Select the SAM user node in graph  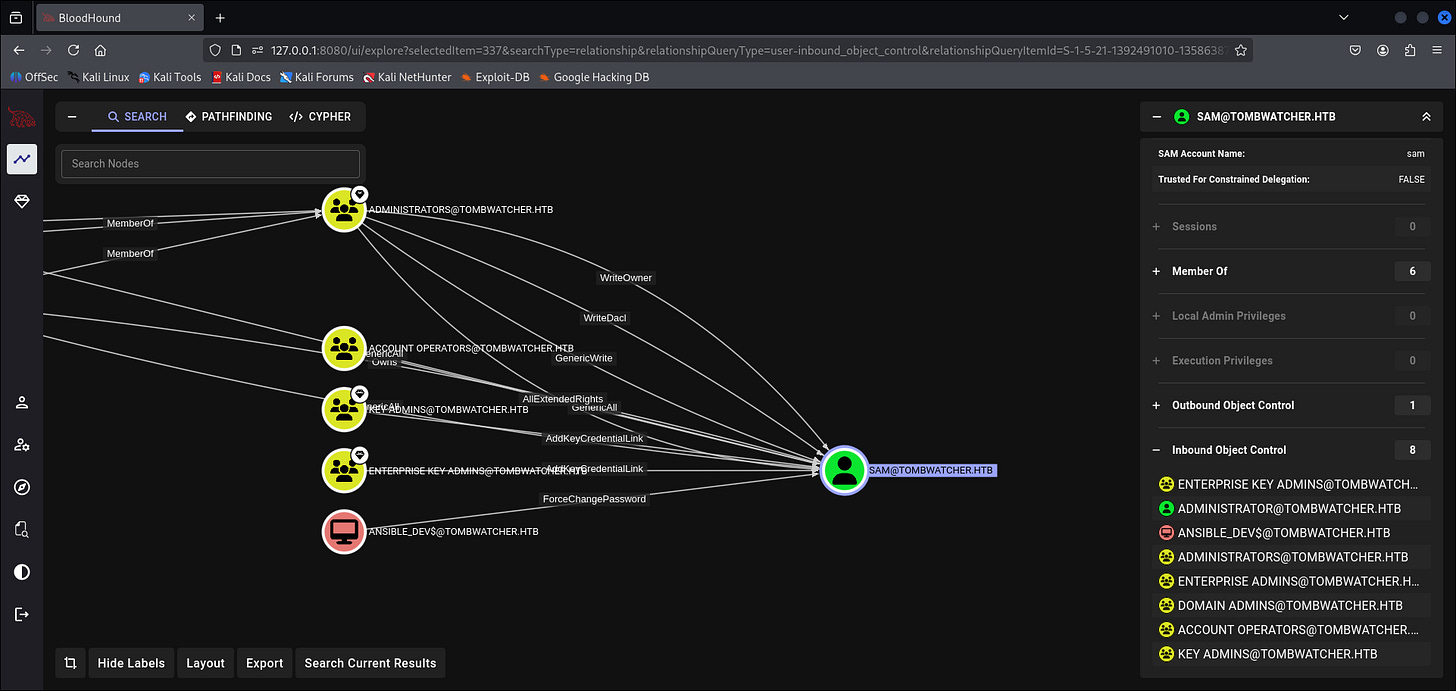click(845, 470)
